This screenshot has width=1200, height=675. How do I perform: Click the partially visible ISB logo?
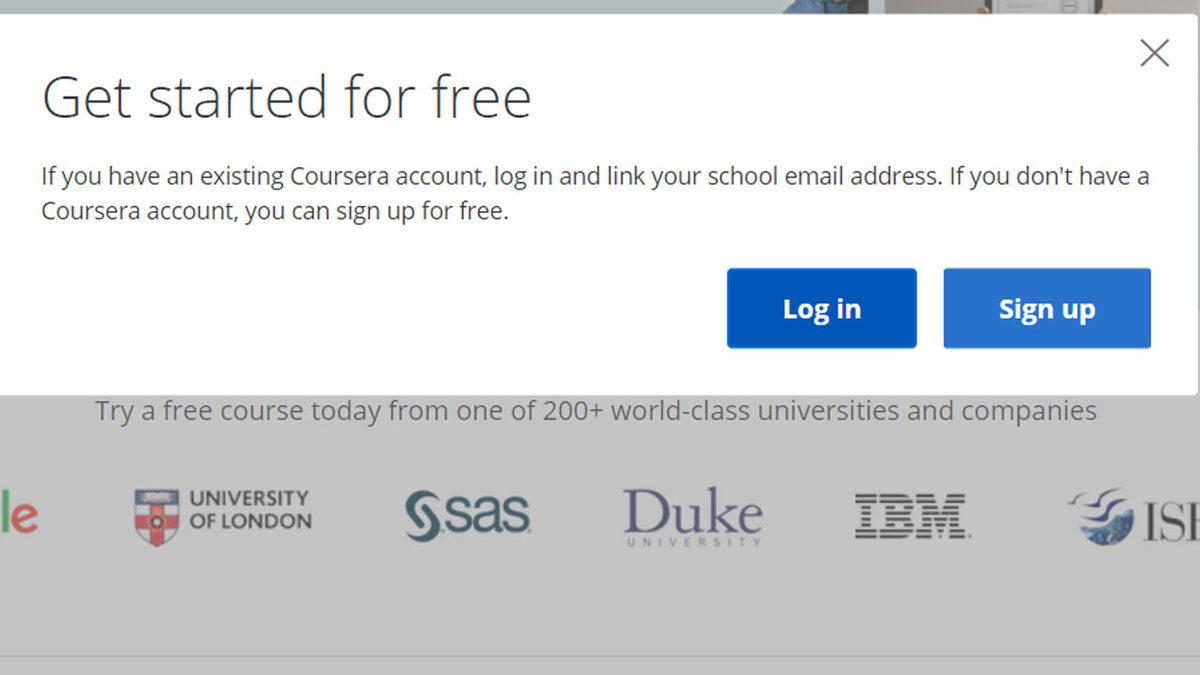tap(1132, 516)
